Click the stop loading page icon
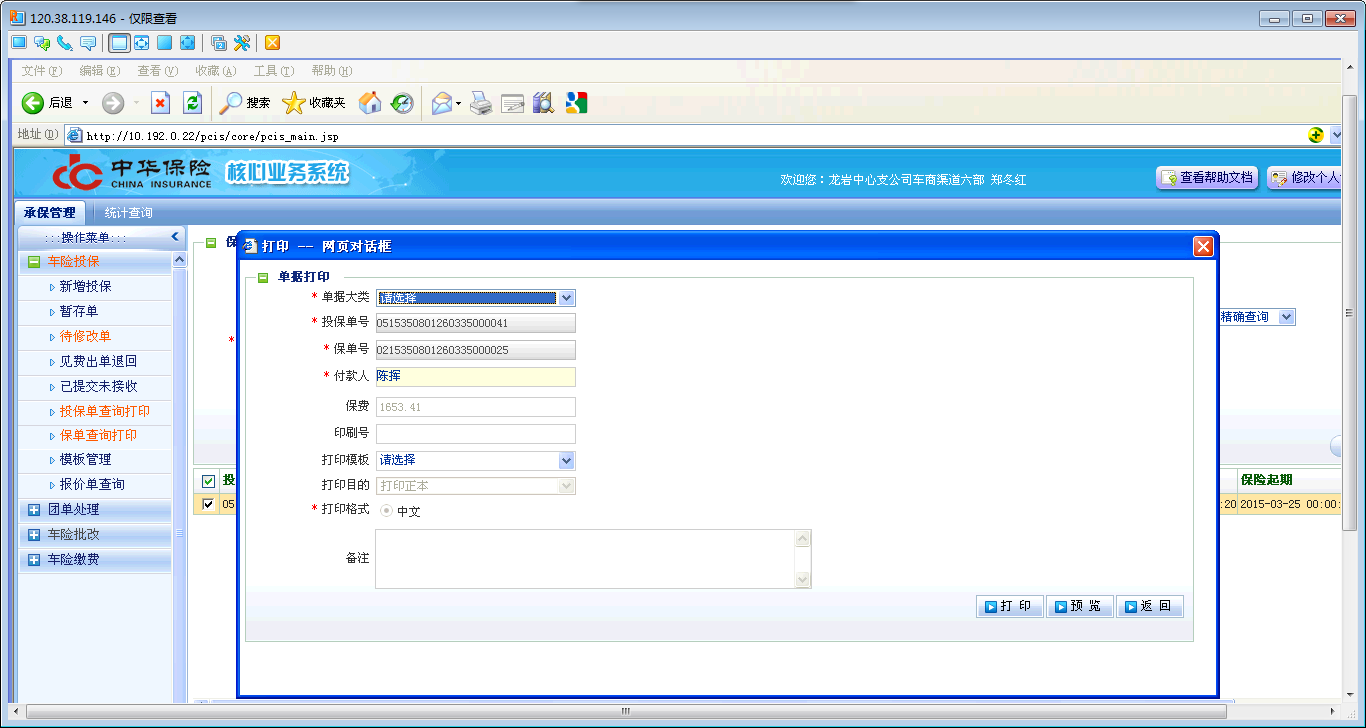Image resolution: width=1366 pixels, height=728 pixels. pyautogui.click(x=160, y=103)
